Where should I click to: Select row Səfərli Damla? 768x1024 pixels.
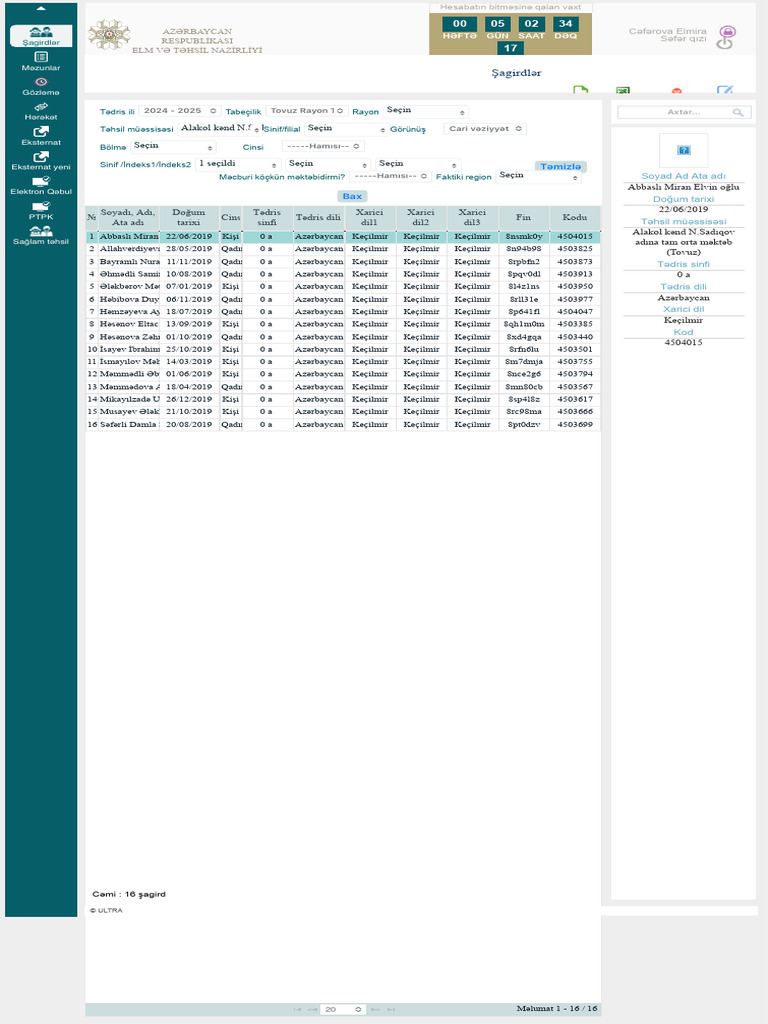[343, 424]
